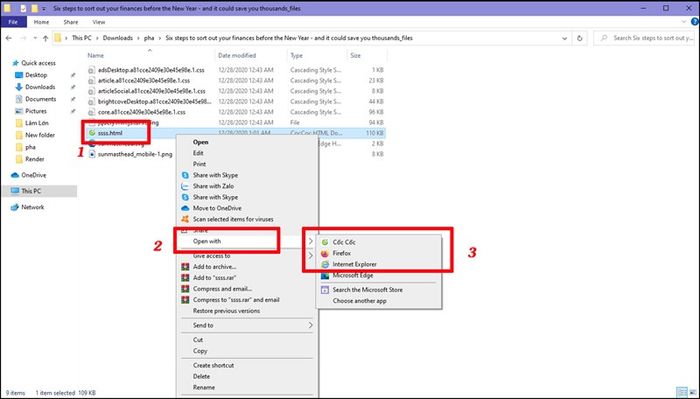The image size is (700, 399).
Task: Click the Firefox icon in Open with submenu
Action: click(x=325, y=253)
